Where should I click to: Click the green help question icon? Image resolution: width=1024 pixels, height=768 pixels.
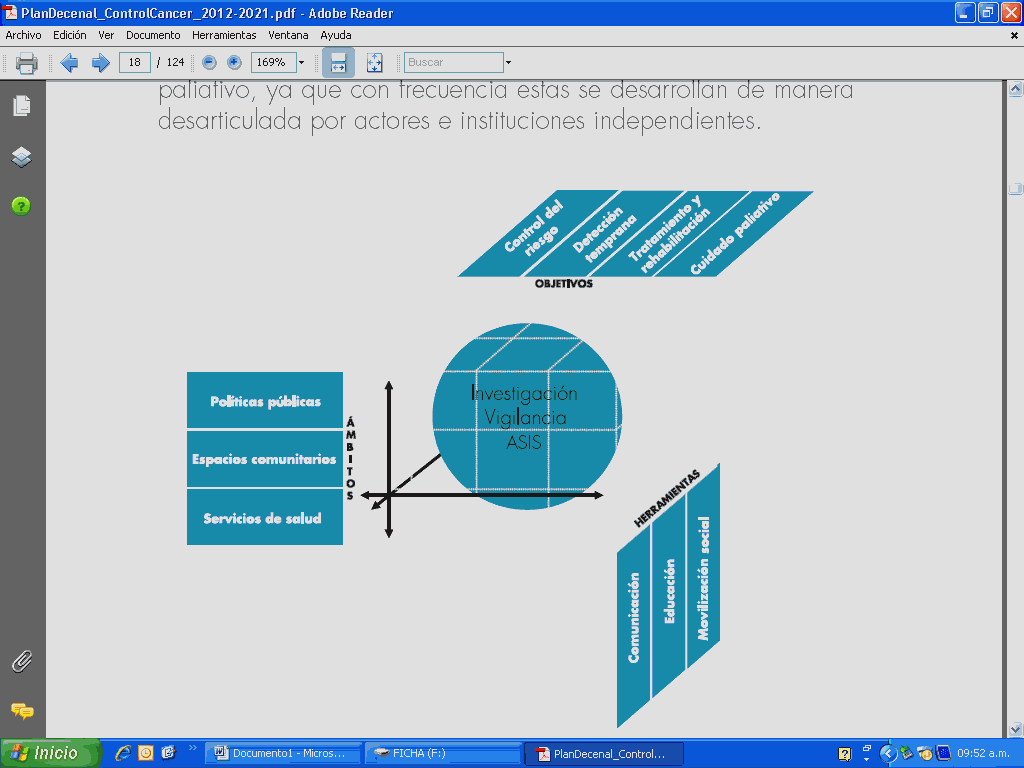[x=21, y=206]
